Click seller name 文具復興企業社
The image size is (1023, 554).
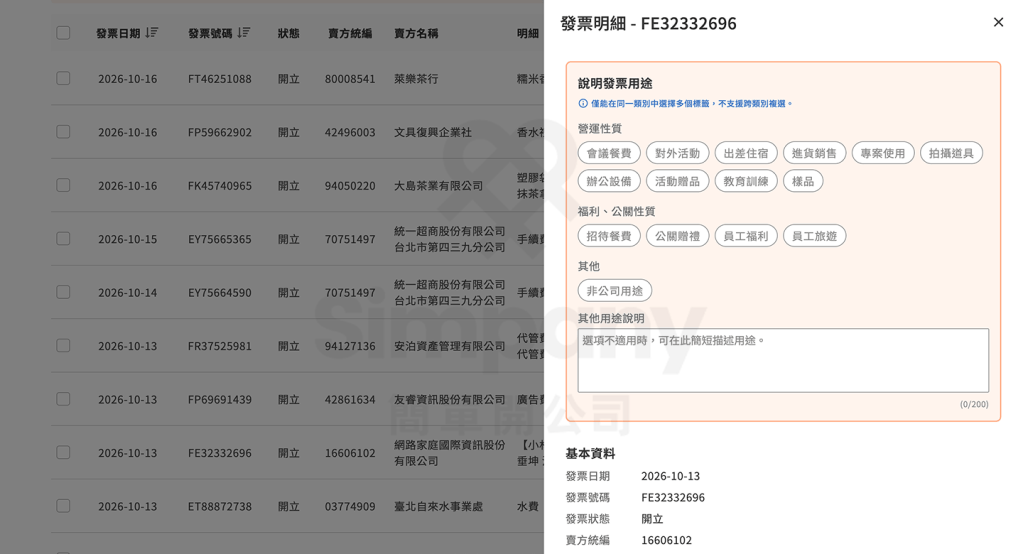[x=433, y=132]
